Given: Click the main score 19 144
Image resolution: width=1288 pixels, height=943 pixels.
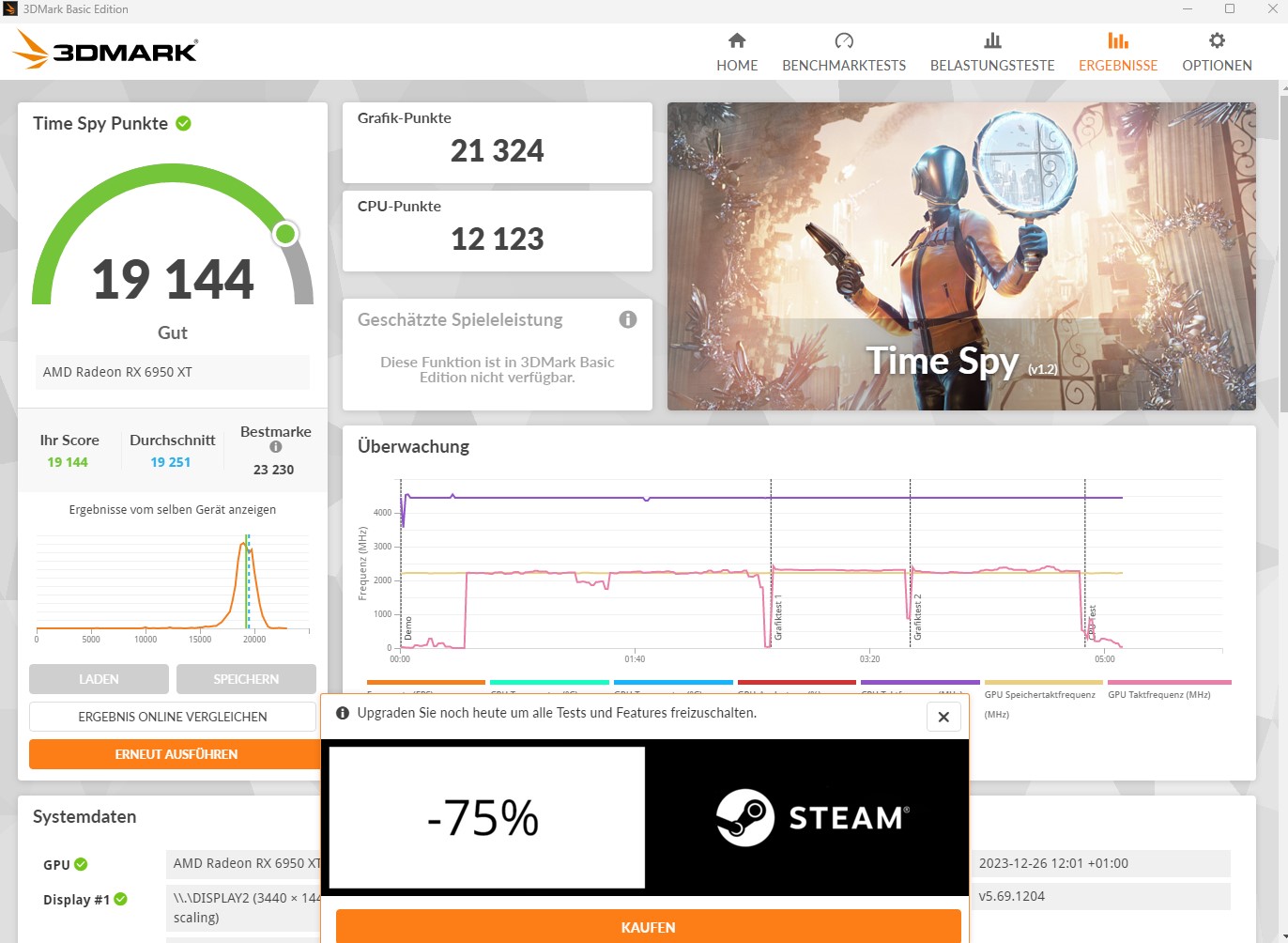Looking at the screenshot, I should 173,279.
